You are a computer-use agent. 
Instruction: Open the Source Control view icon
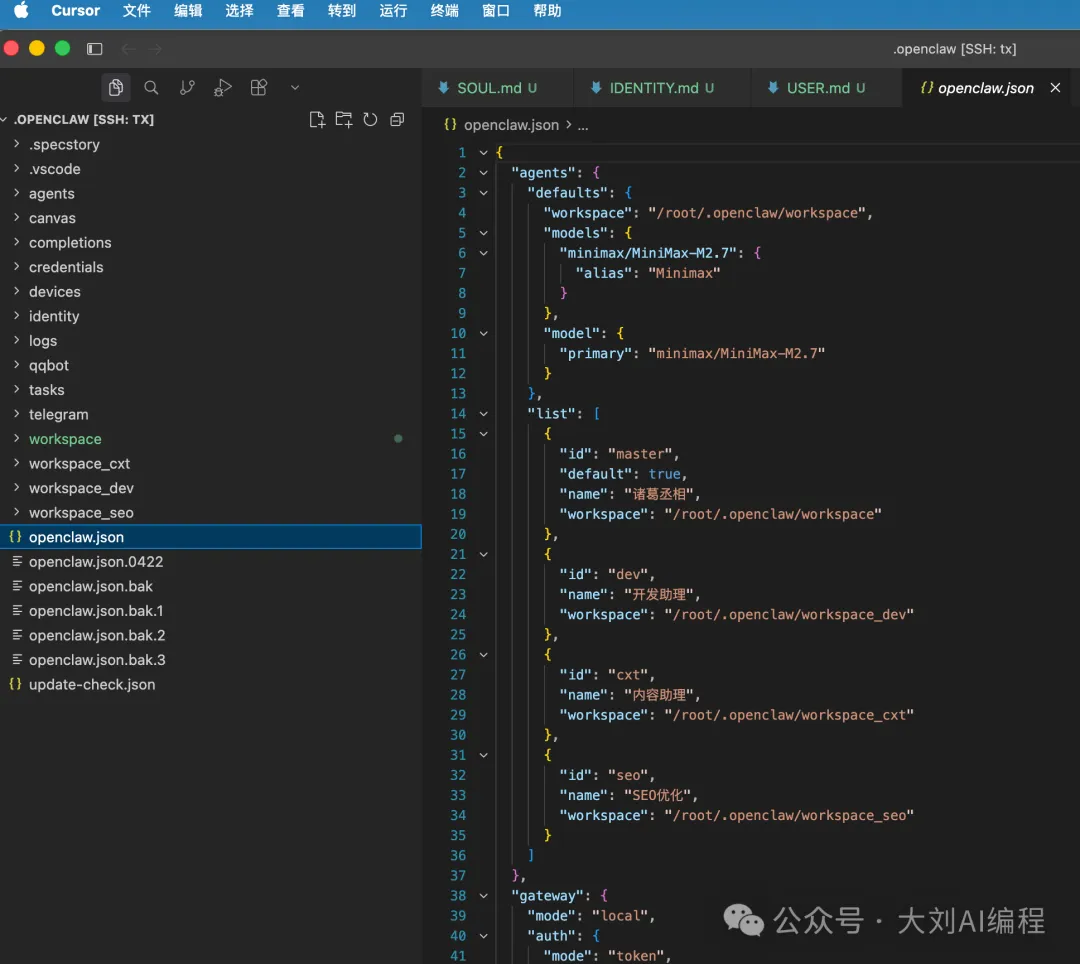tap(187, 88)
